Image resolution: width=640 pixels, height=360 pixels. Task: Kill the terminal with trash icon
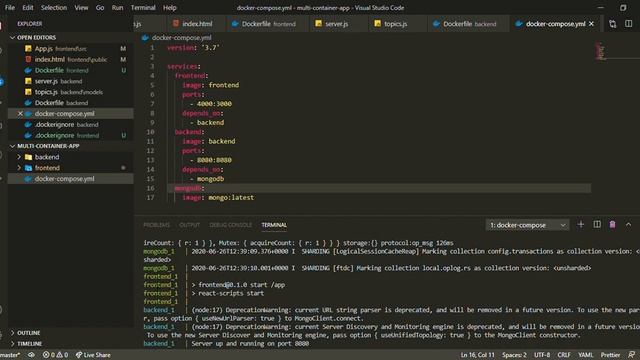612,224
